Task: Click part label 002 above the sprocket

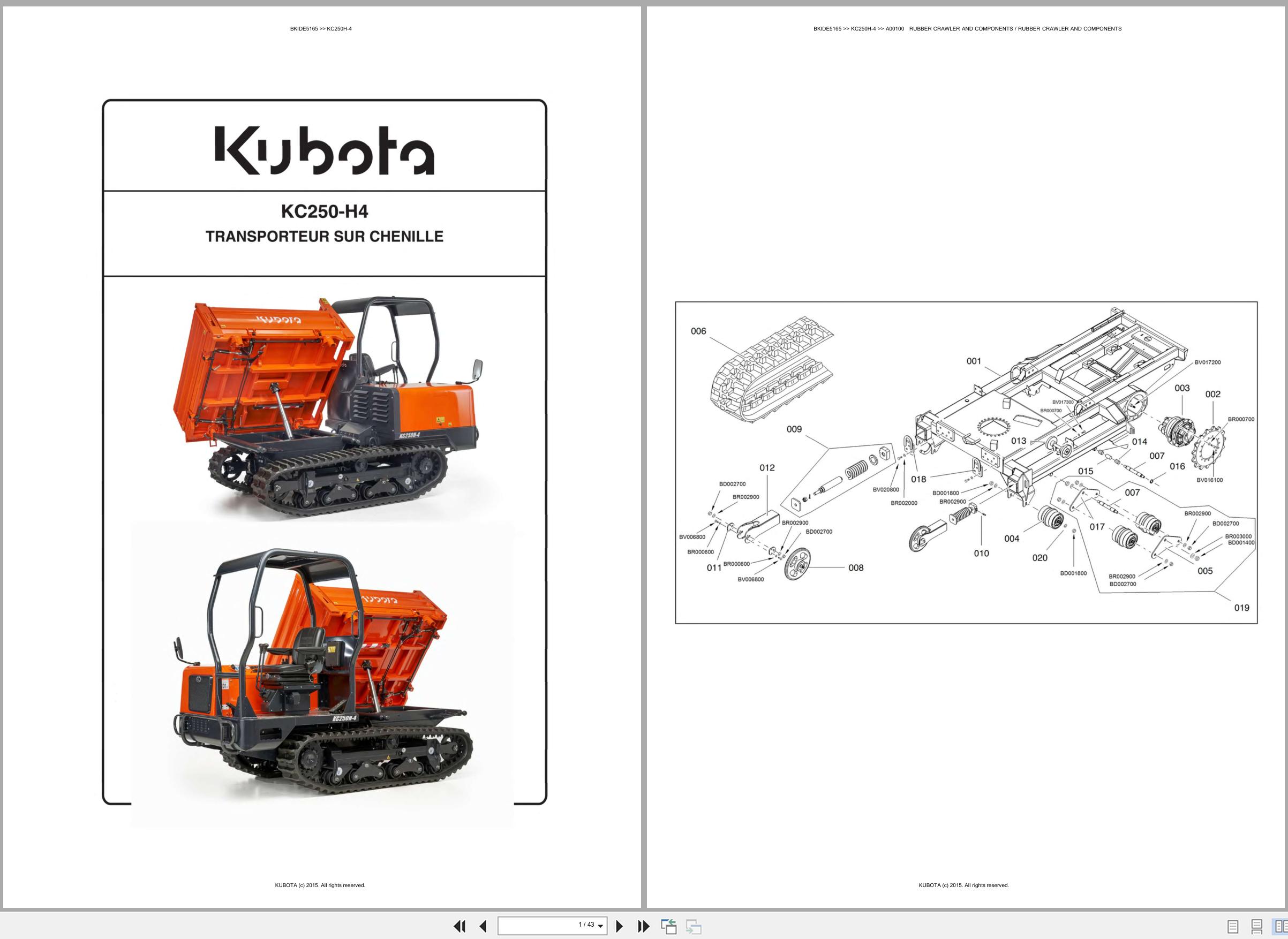Action: 1213,394
